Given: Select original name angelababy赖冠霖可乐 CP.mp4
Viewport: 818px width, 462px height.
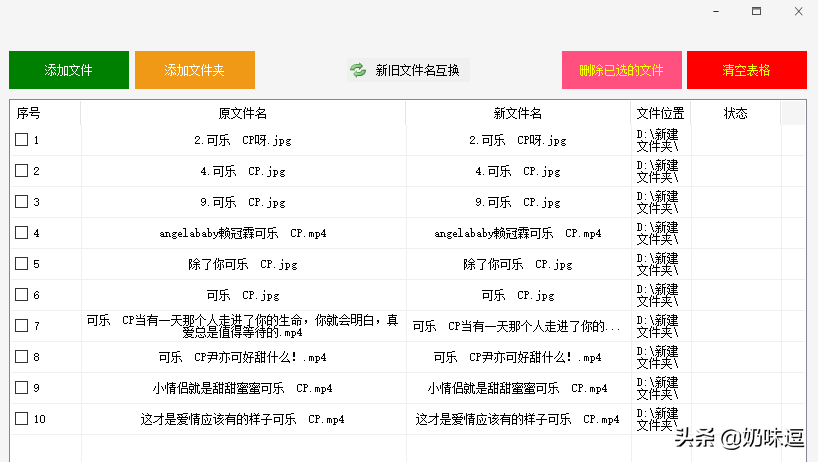Looking at the screenshot, I should tap(243, 233).
